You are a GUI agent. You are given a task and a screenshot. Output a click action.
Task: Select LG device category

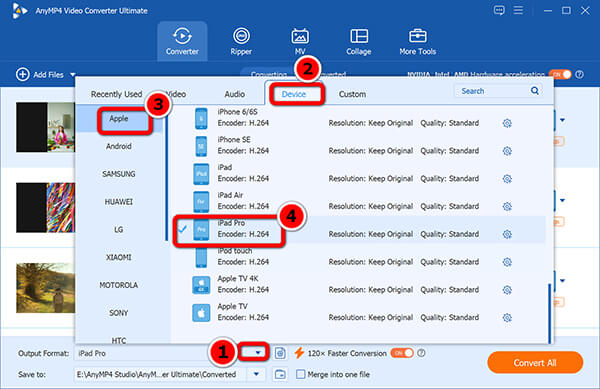click(119, 229)
